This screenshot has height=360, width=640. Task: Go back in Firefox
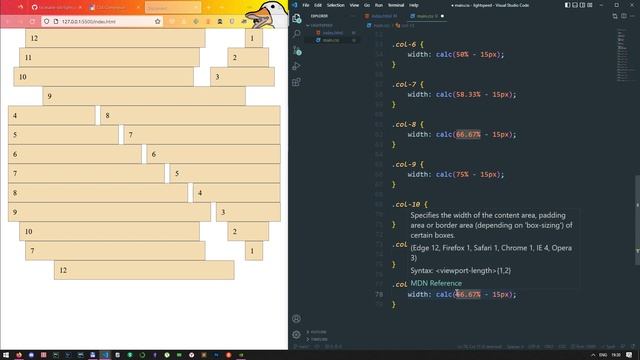(8, 21)
